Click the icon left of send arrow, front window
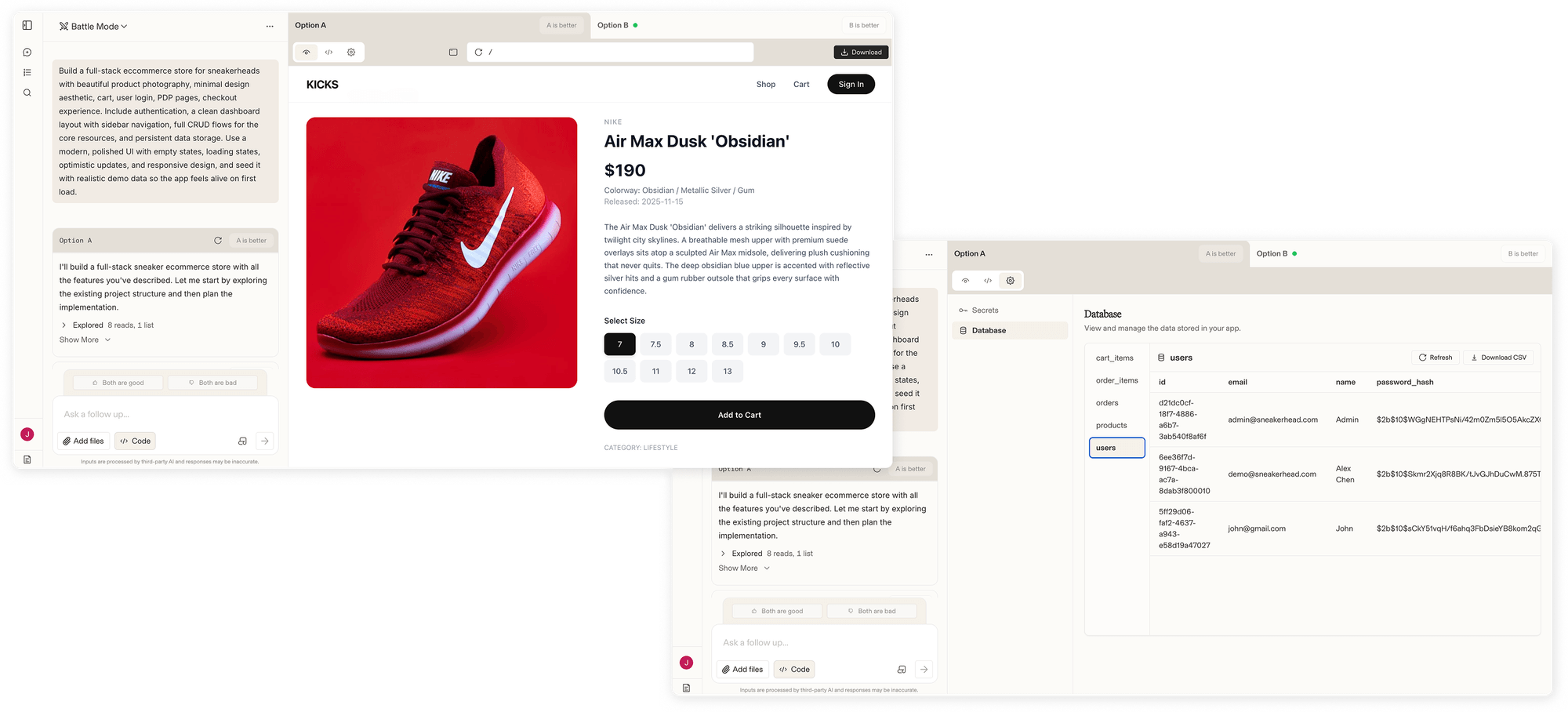The image size is (1568, 712). tap(242, 441)
